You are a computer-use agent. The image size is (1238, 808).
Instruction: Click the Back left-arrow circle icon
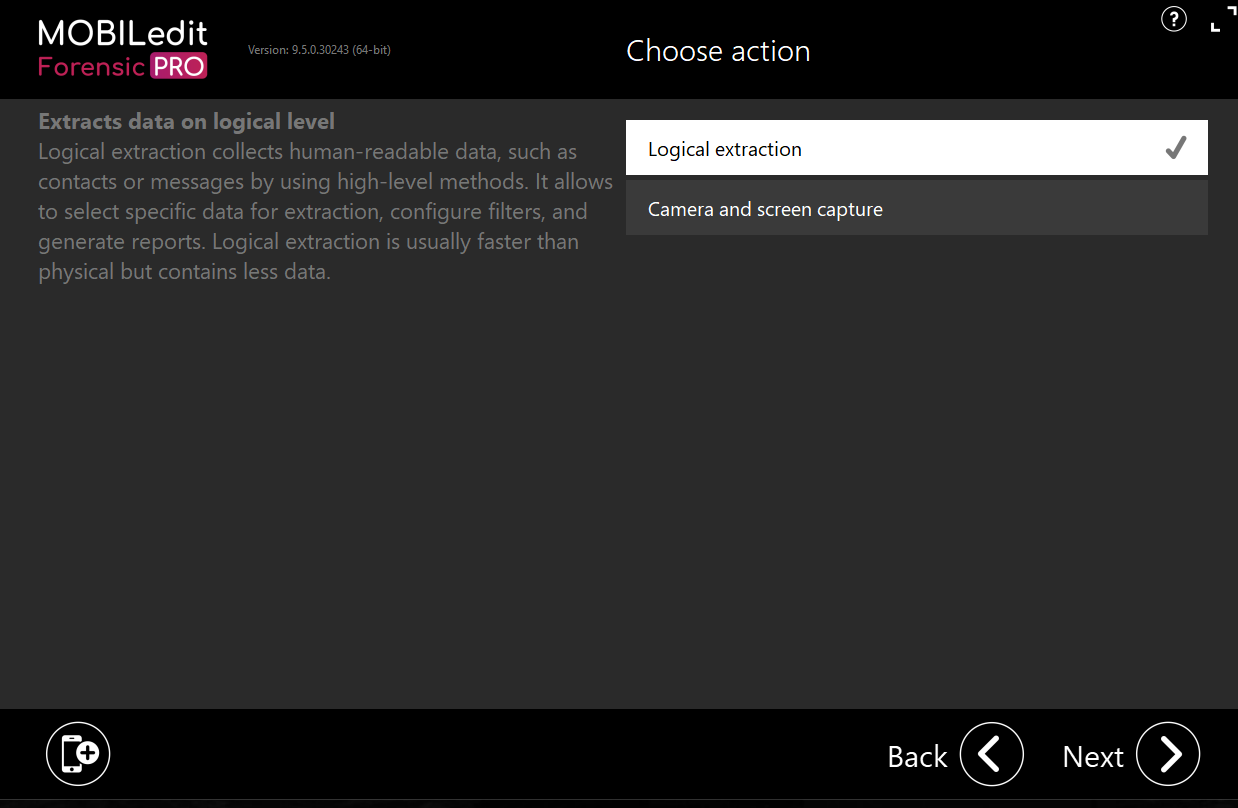point(991,754)
